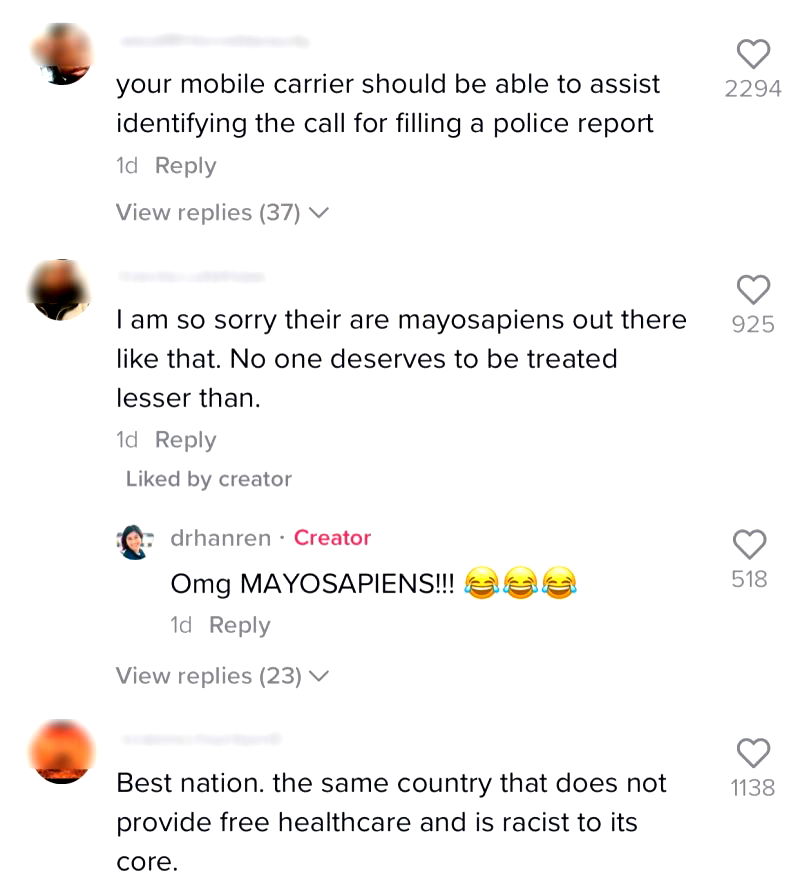Open drhanren's creator profile picture
The image size is (800, 891).
(134, 542)
